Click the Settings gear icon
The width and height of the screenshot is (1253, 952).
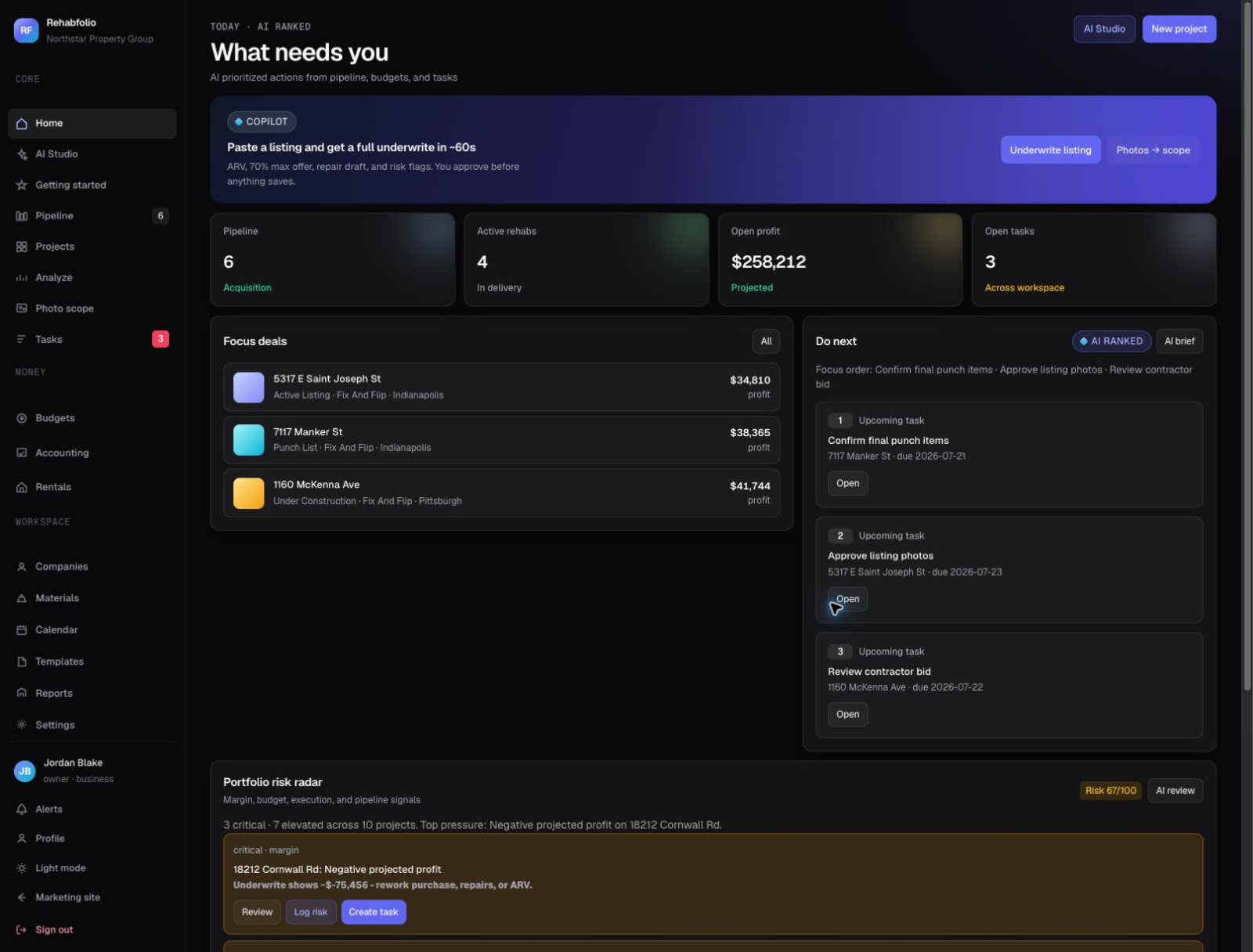click(x=22, y=725)
